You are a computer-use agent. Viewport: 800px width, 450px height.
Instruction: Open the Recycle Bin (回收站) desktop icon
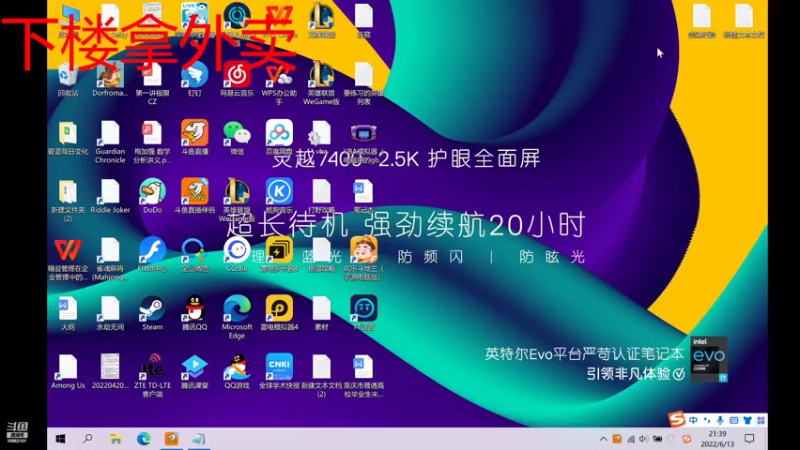pyautogui.click(x=67, y=78)
